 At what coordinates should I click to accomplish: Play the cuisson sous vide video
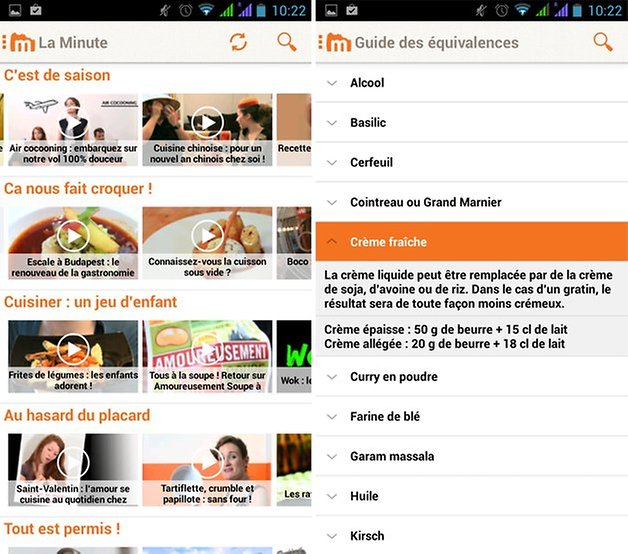(207, 236)
